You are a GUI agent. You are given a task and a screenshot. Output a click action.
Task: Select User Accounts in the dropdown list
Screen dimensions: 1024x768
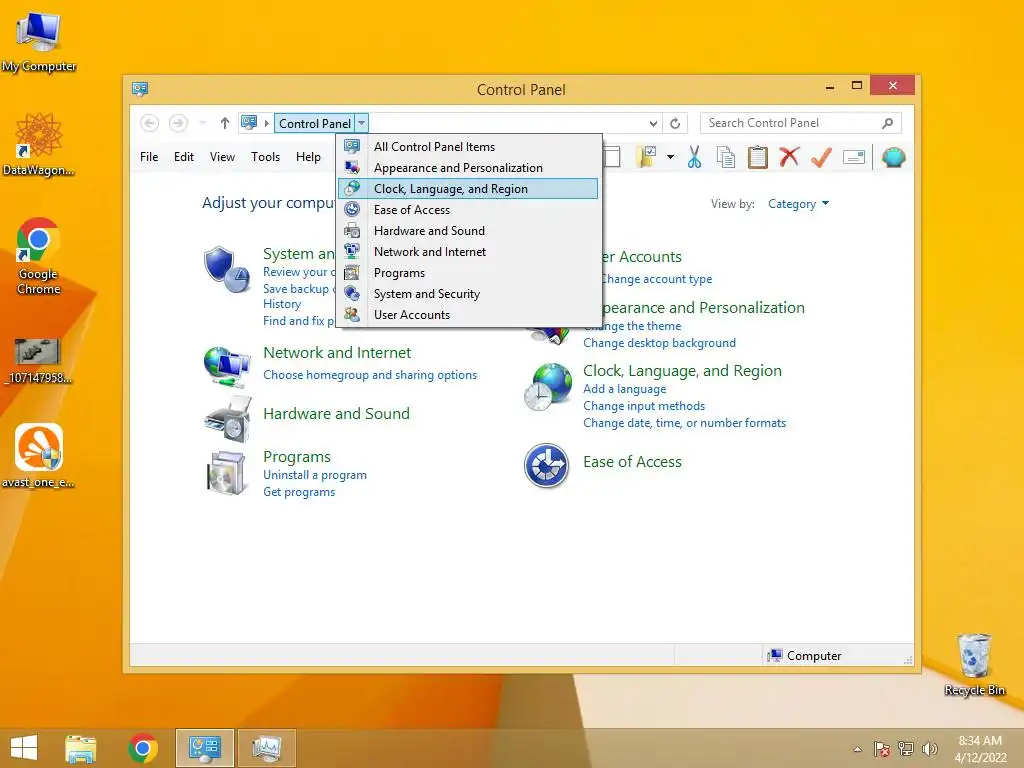468,315
